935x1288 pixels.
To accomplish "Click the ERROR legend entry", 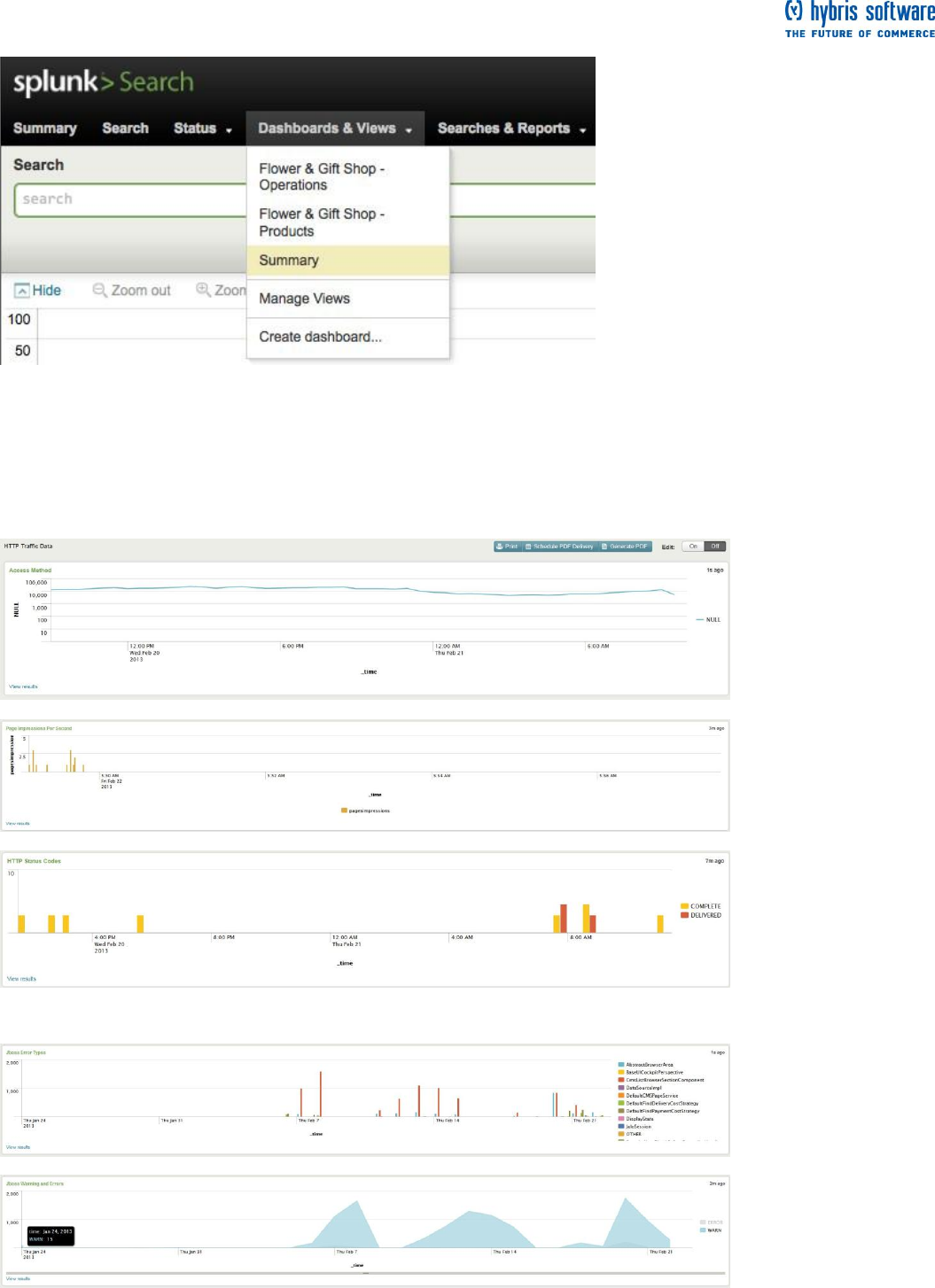I will 711,1222.
